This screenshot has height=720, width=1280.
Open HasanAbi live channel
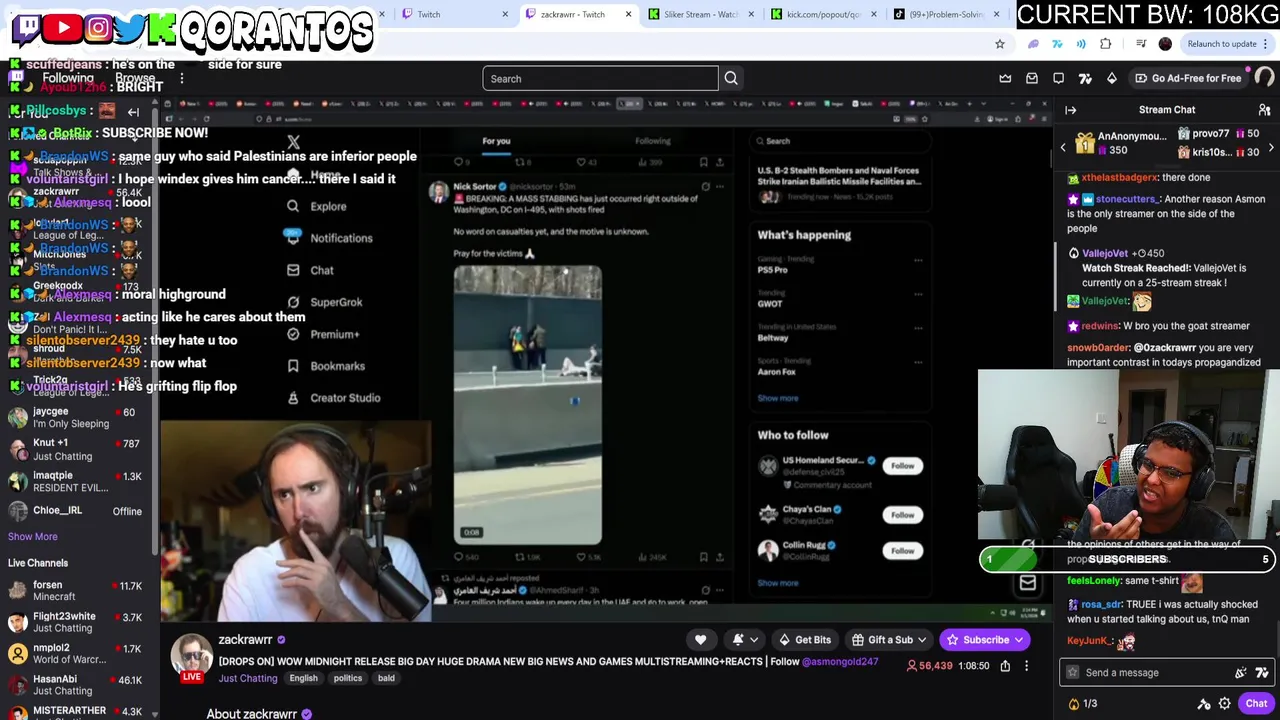click(x=78, y=685)
